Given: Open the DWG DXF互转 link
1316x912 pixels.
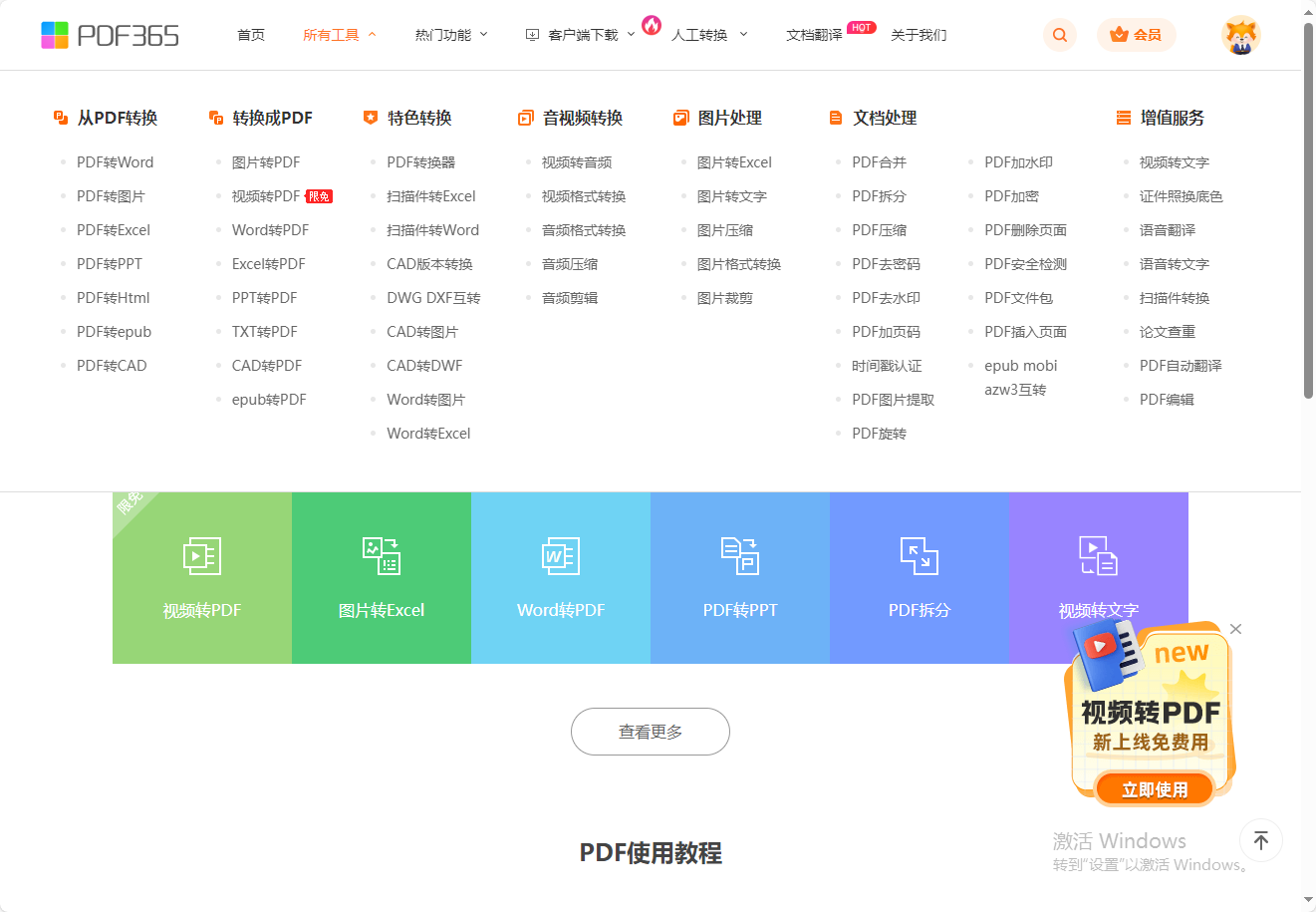Looking at the screenshot, I should point(434,298).
